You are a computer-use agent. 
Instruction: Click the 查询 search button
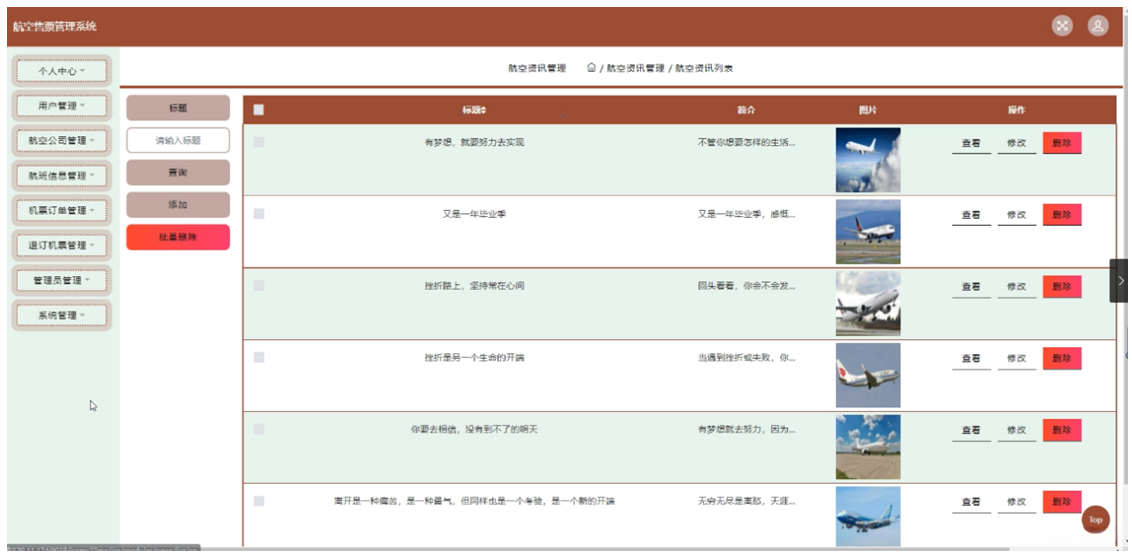178,173
